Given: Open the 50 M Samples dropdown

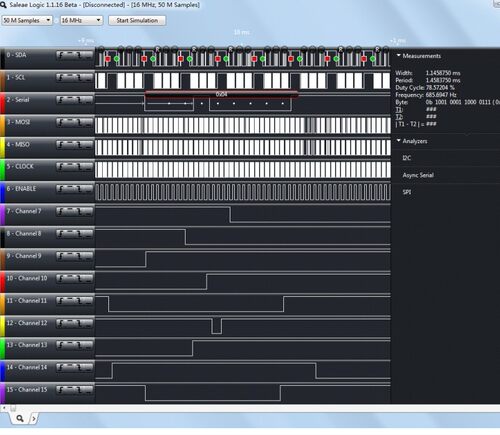Looking at the screenshot, I should (x=27, y=20).
